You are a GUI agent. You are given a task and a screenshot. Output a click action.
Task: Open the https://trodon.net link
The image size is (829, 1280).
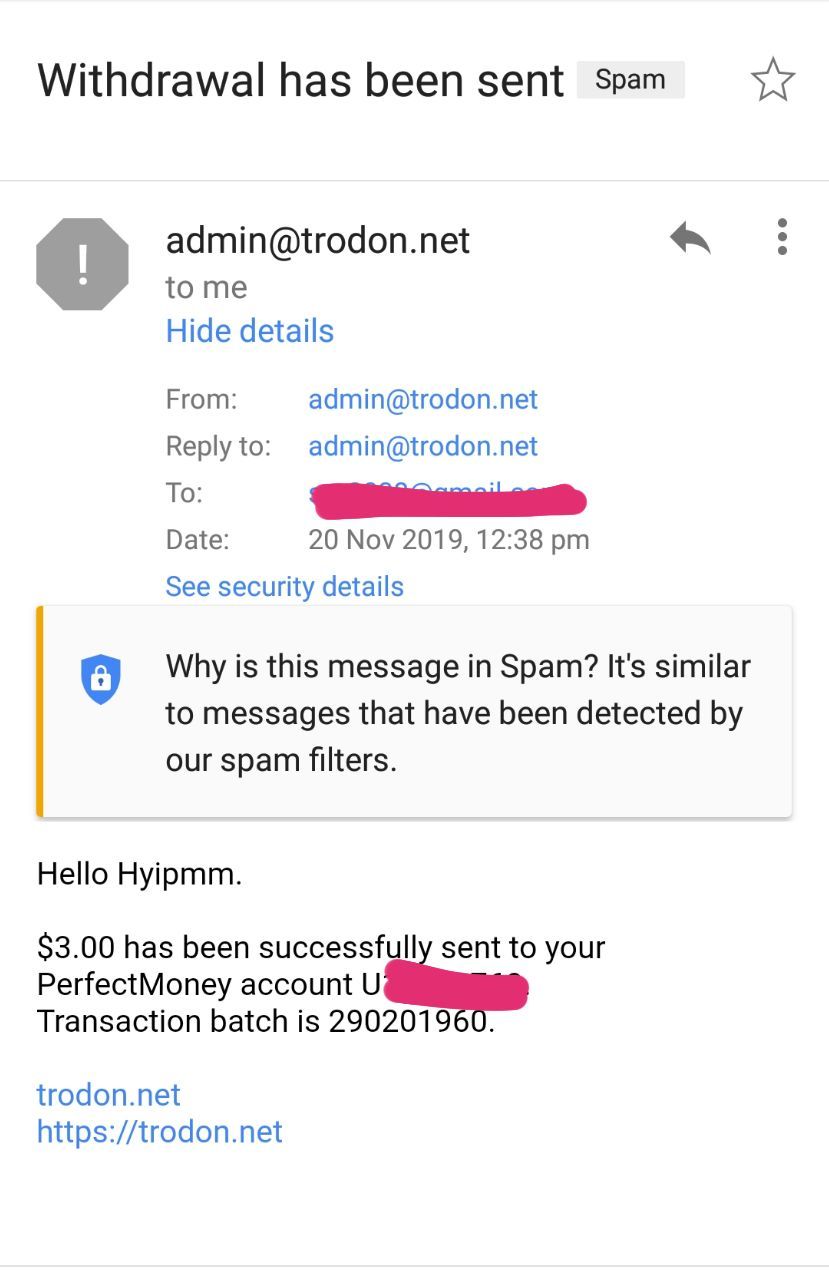(160, 1132)
